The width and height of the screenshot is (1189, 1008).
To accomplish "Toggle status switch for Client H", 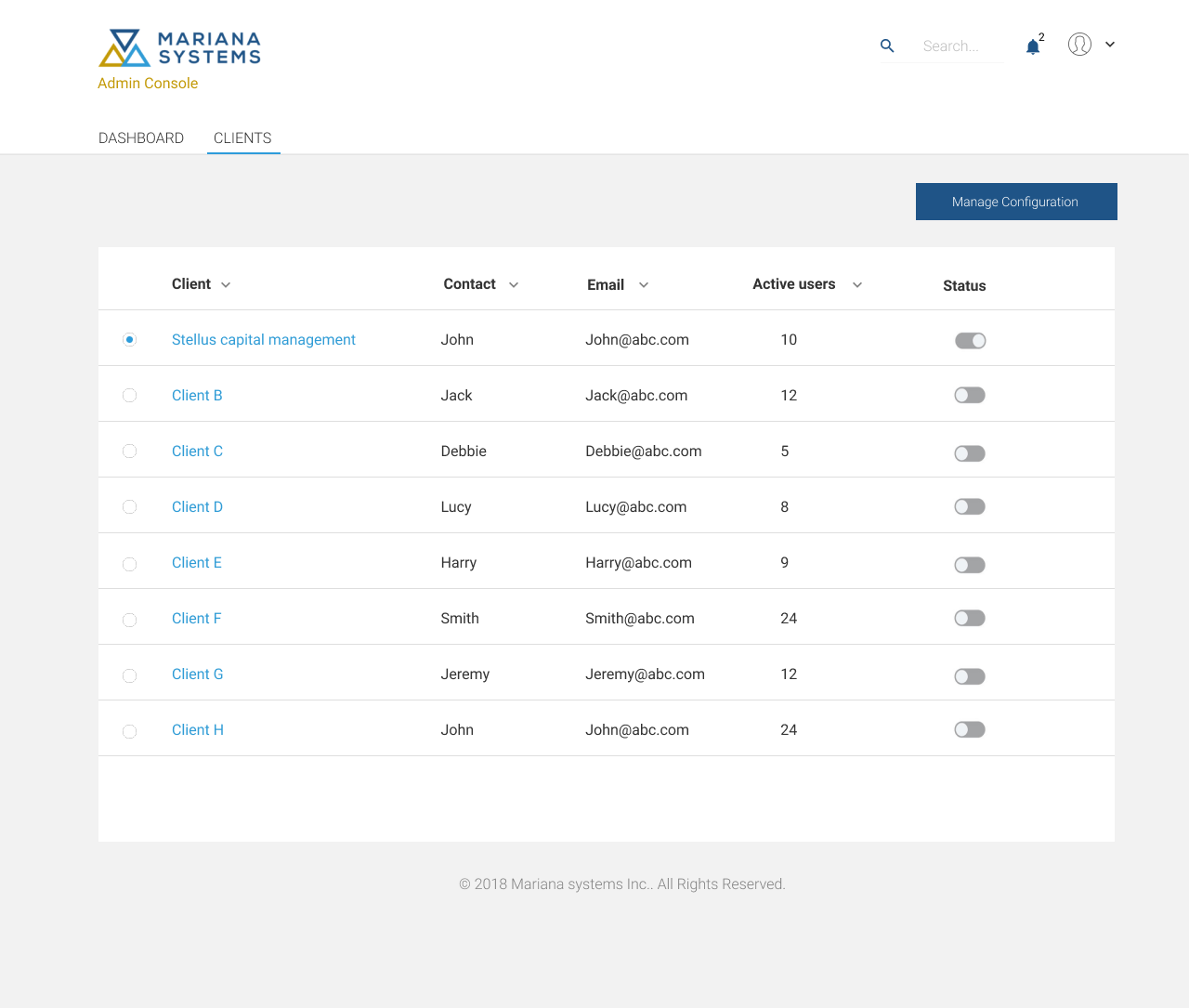I will tap(970, 729).
